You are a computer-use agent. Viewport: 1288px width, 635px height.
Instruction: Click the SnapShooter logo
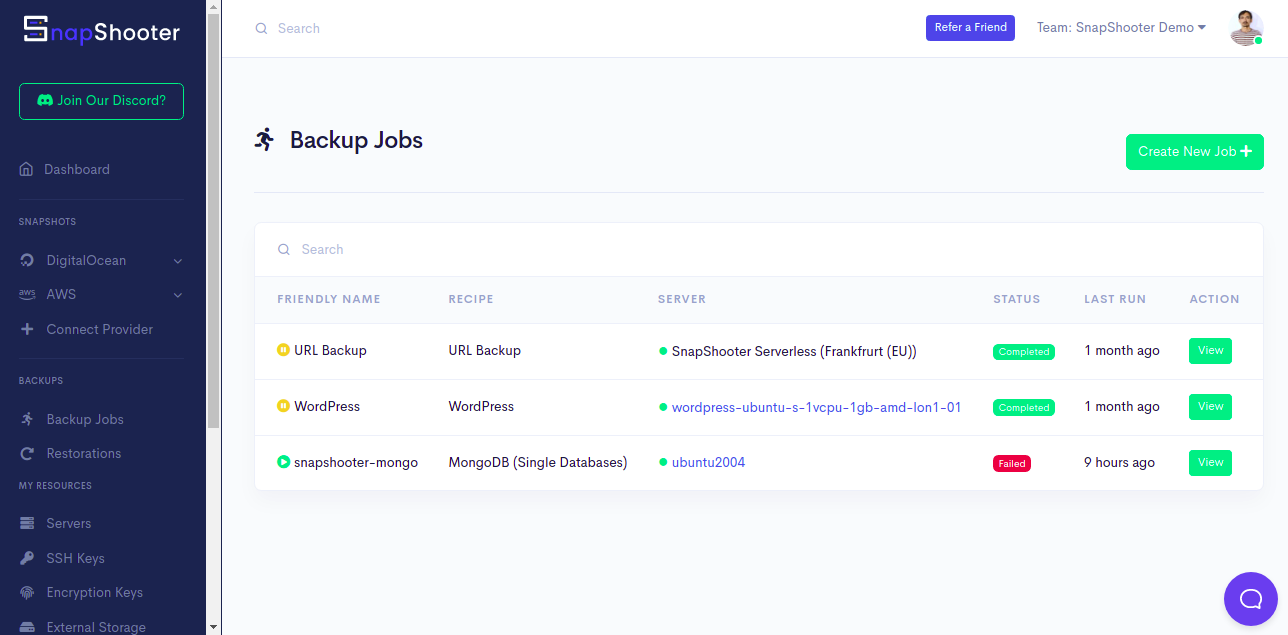101,30
